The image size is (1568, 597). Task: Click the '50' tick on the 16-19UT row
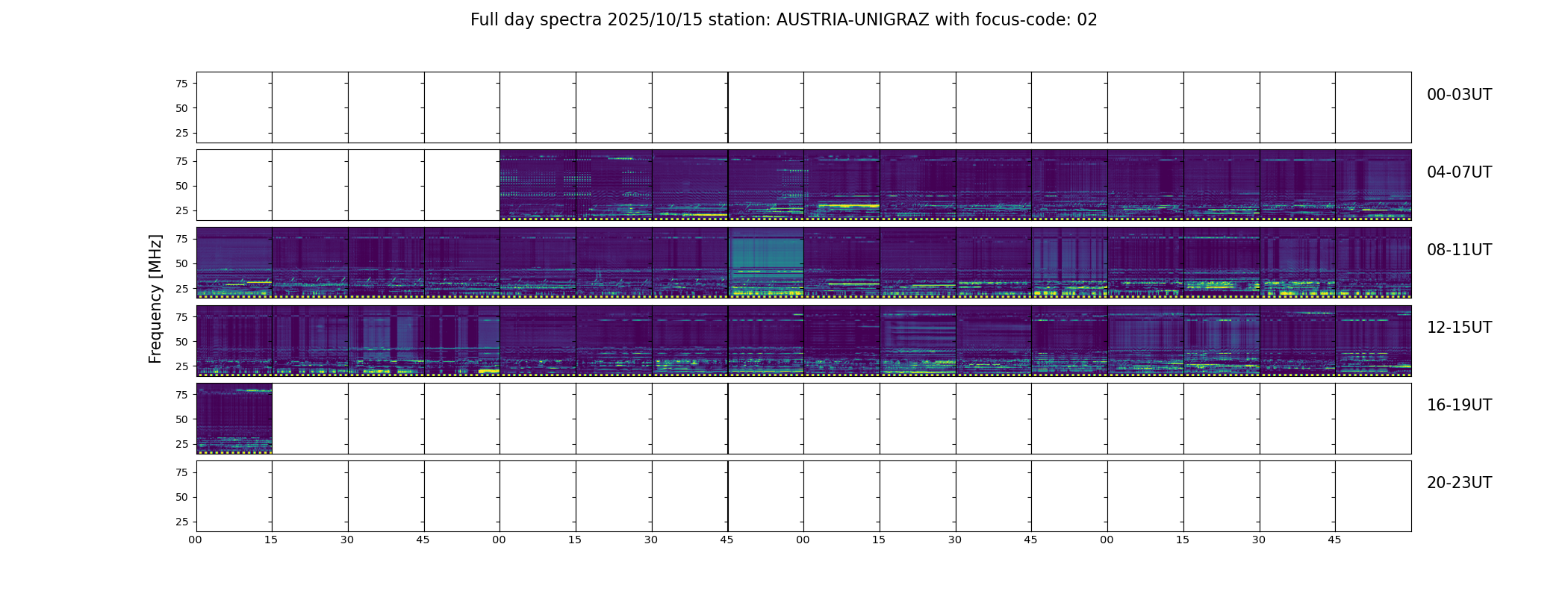[181, 419]
